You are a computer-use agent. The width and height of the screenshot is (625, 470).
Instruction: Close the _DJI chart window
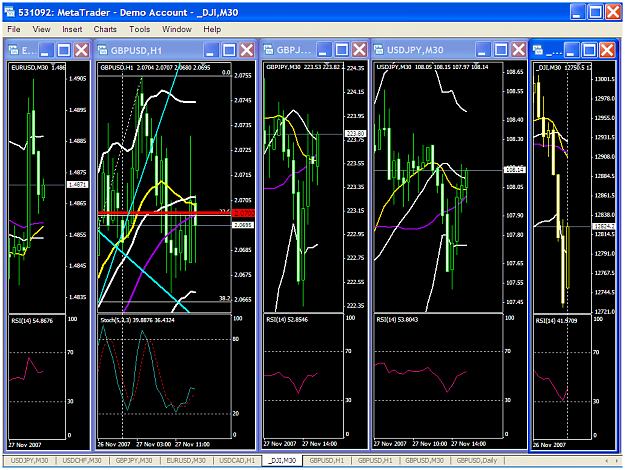click(x=607, y=50)
